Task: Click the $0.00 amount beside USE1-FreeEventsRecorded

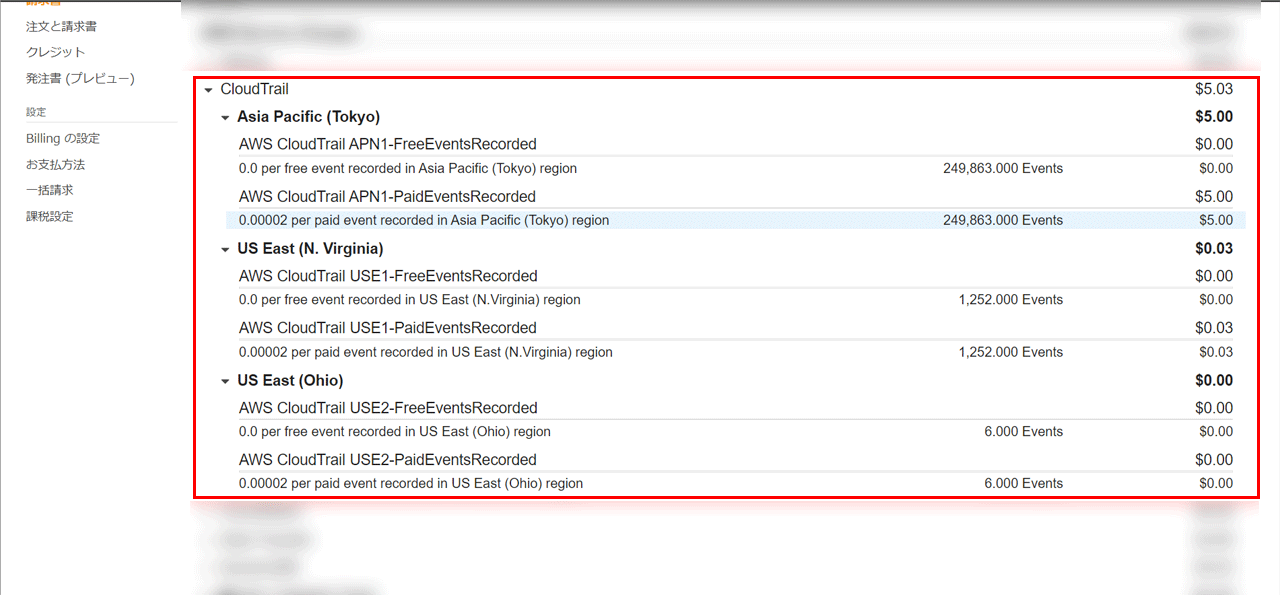Action: (1214, 276)
